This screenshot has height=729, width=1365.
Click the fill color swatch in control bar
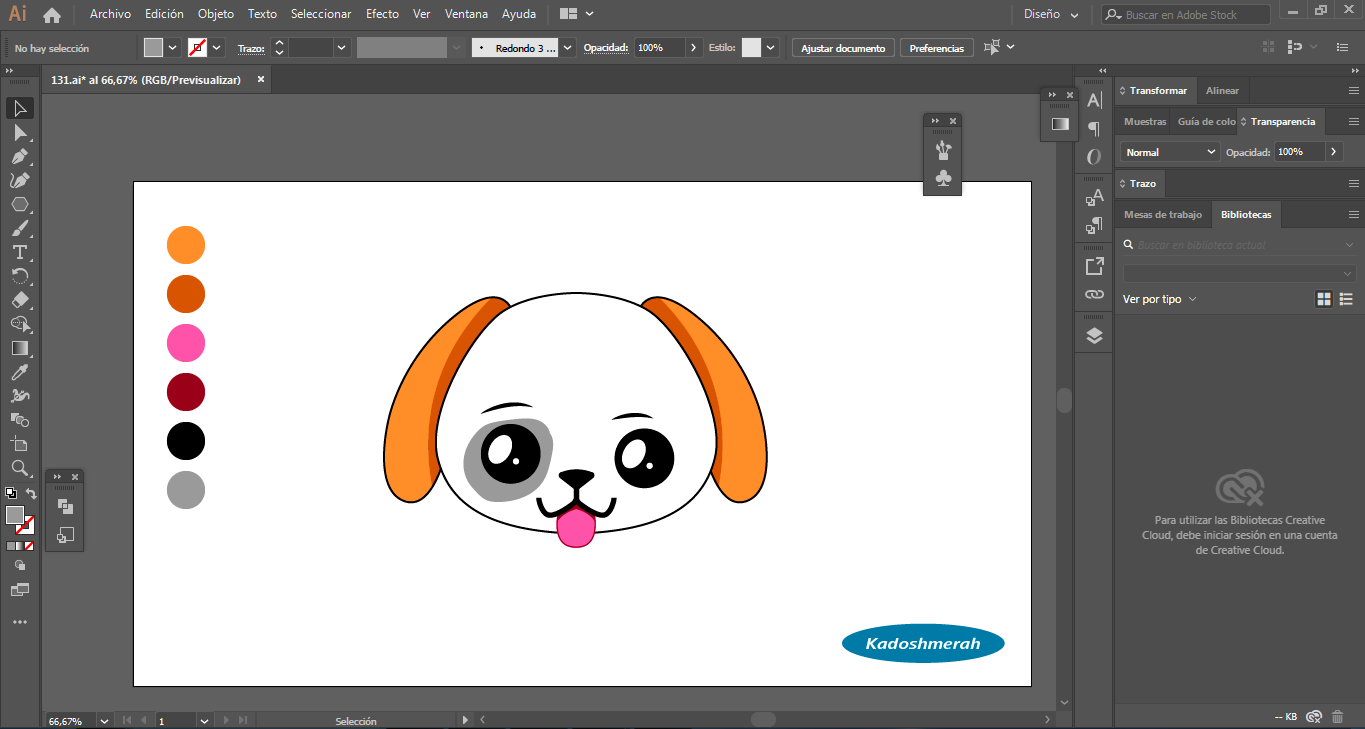coord(153,48)
